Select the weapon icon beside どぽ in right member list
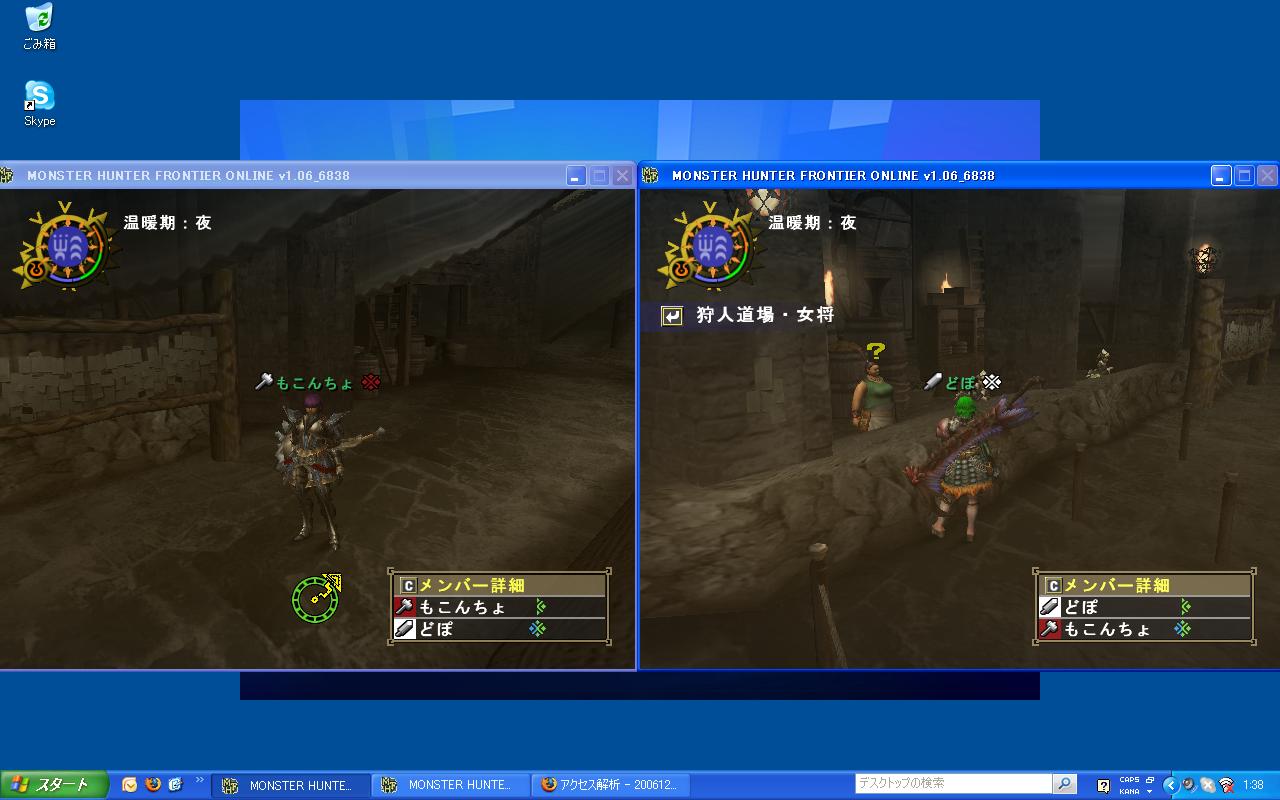 (1050, 607)
